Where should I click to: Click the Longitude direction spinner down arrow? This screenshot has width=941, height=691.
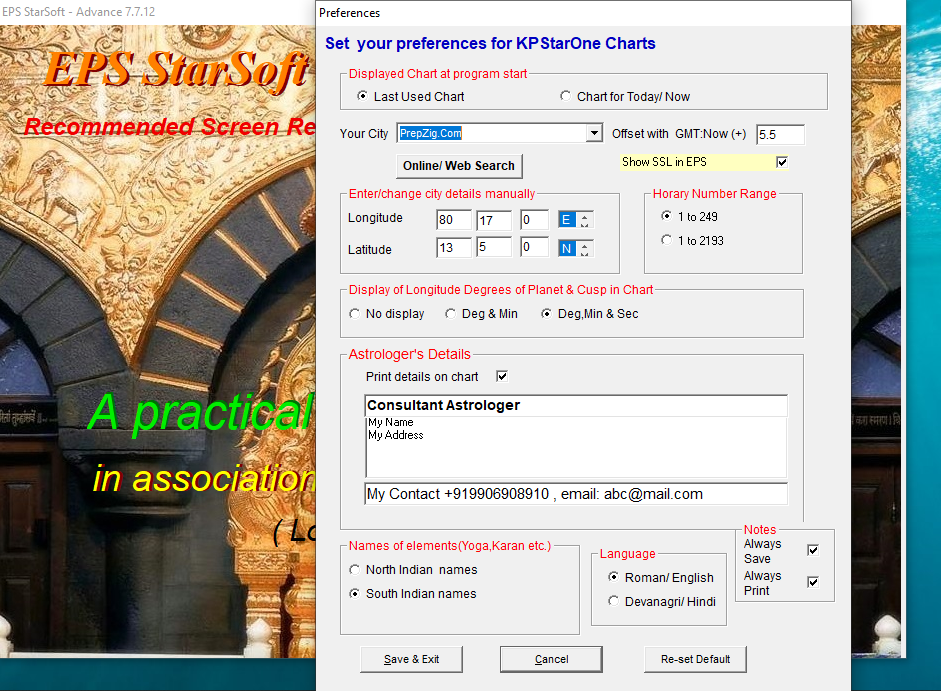(585, 224)
